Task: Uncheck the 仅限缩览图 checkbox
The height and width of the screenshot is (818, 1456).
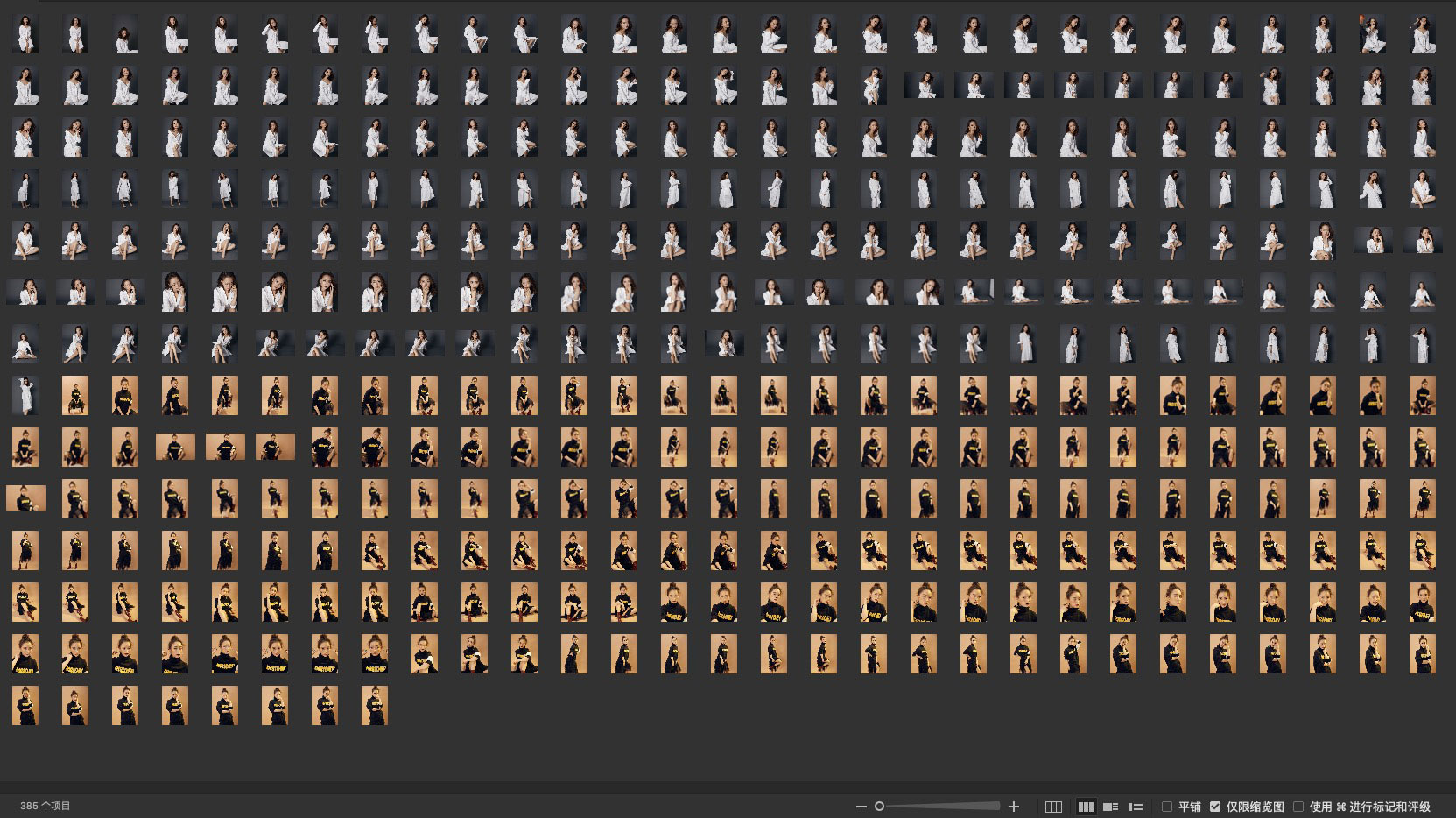Action: (x=1215, y=807)
